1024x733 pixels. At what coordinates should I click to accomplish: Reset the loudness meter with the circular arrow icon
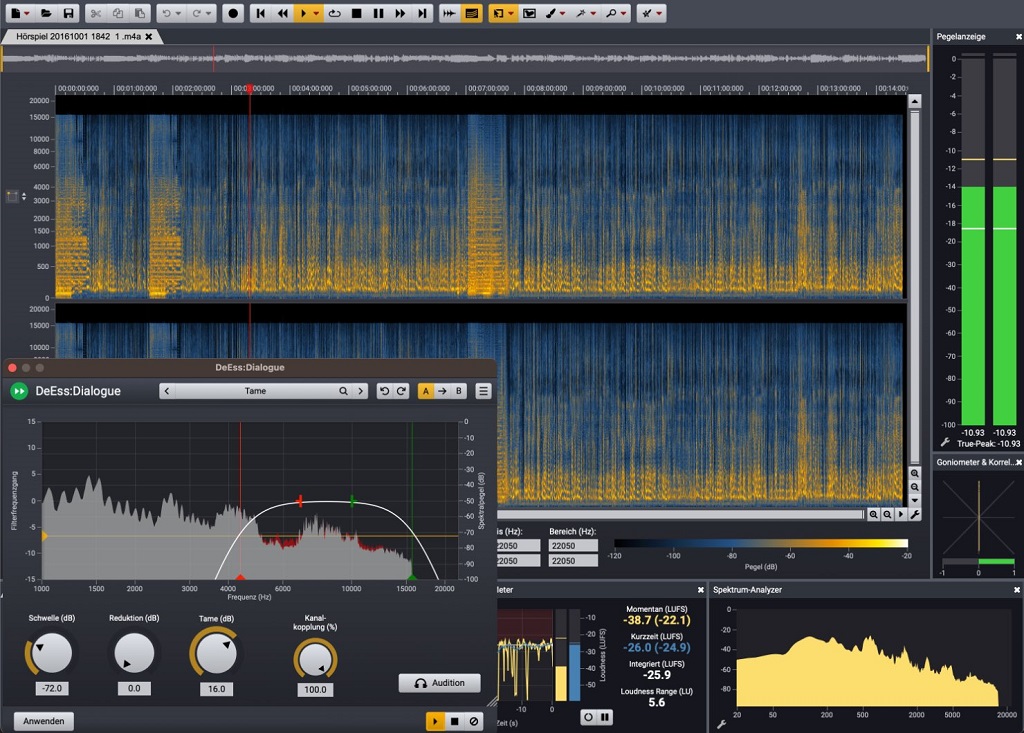[588, 717]
